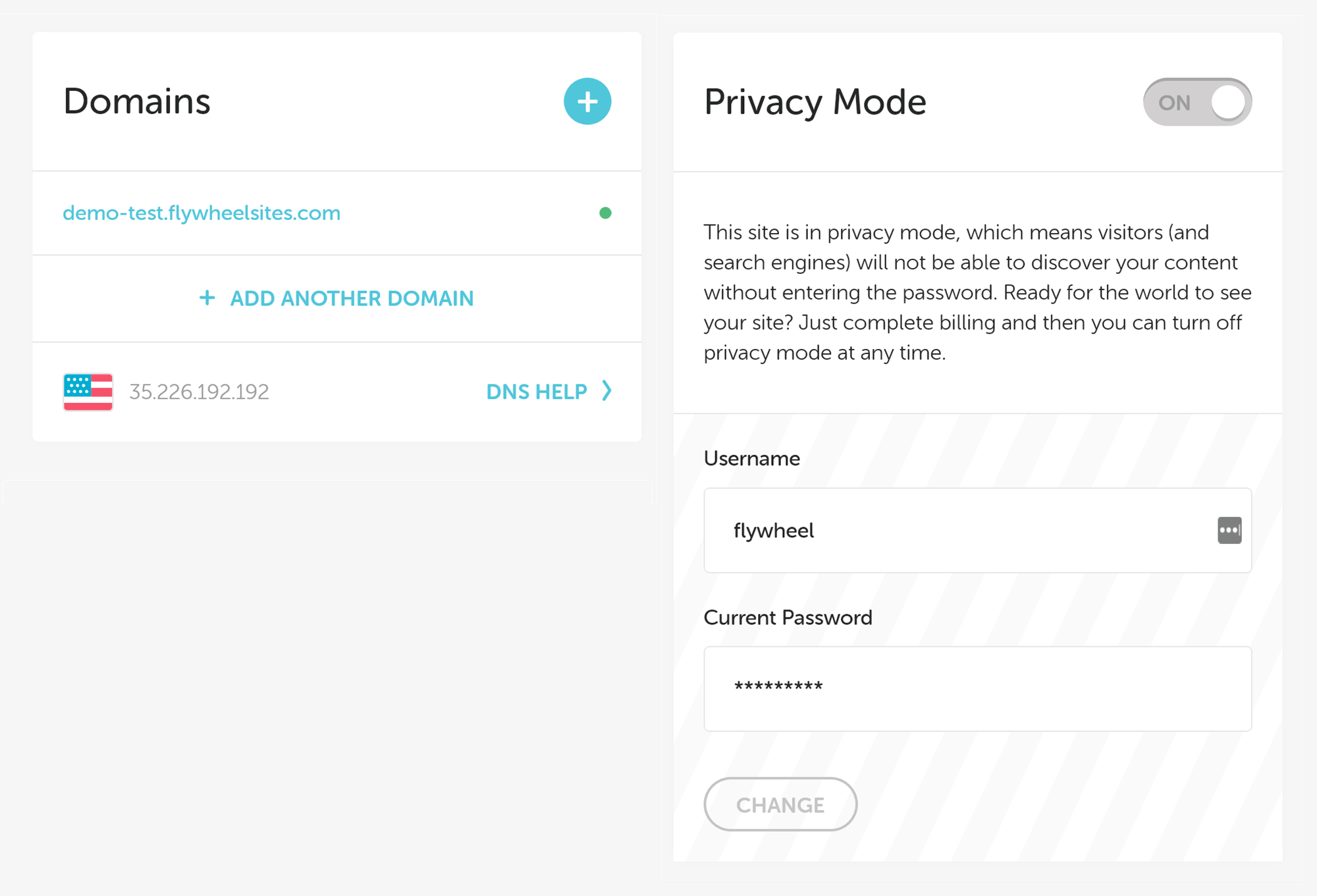The image size is (1317, 896).
Task: Click the DNS HELP arrow expander
Action: tap(610, 390)
